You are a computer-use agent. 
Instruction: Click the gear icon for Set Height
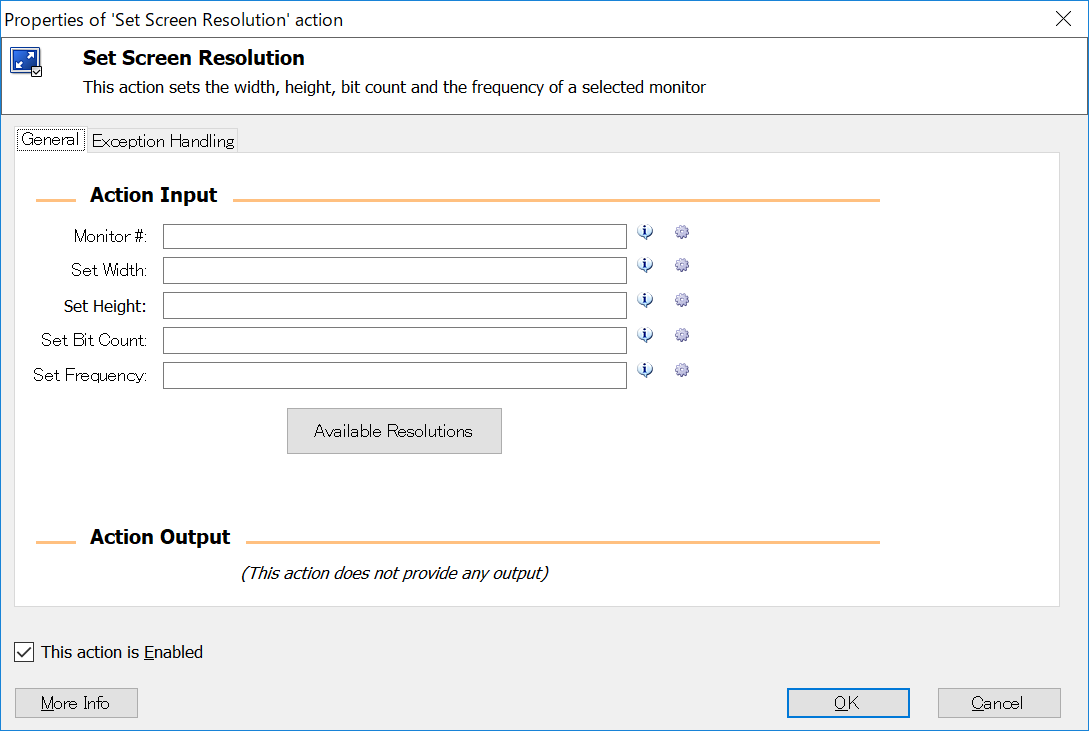point(682,300)
